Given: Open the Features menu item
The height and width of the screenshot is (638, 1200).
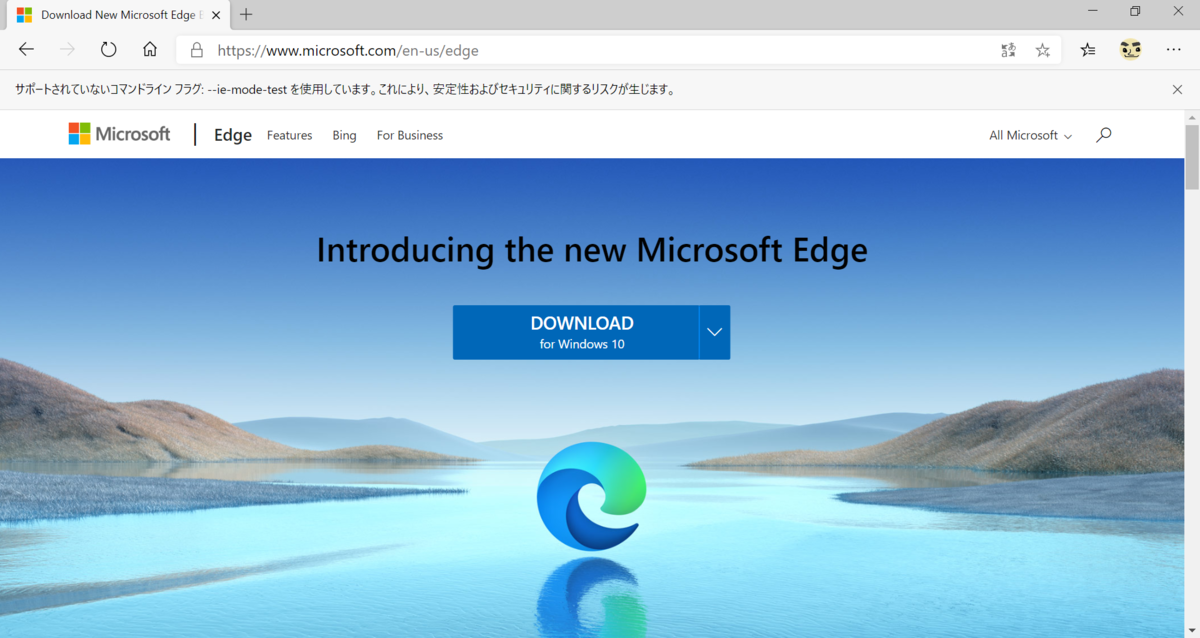Looking at the screenshot, I should tap(289, 135).
